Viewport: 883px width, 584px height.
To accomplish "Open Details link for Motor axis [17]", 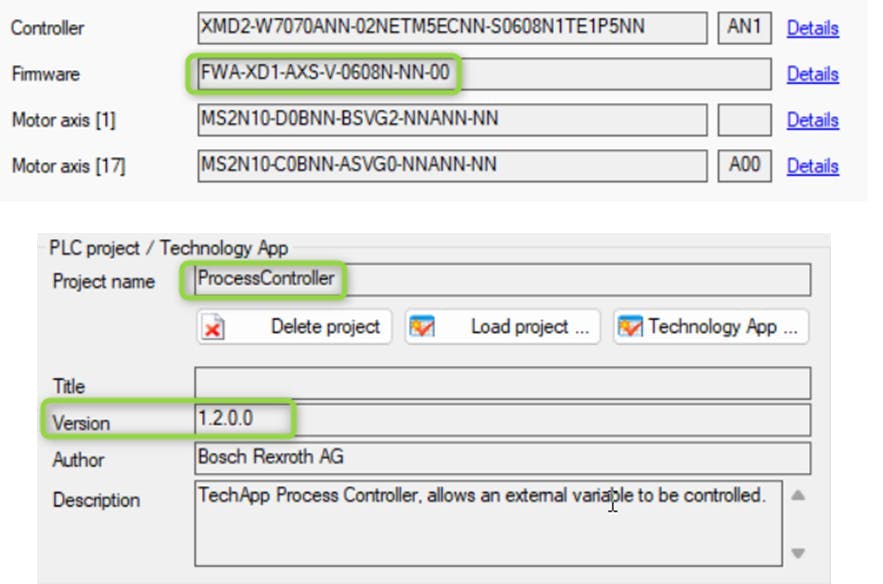I will 812,166.
